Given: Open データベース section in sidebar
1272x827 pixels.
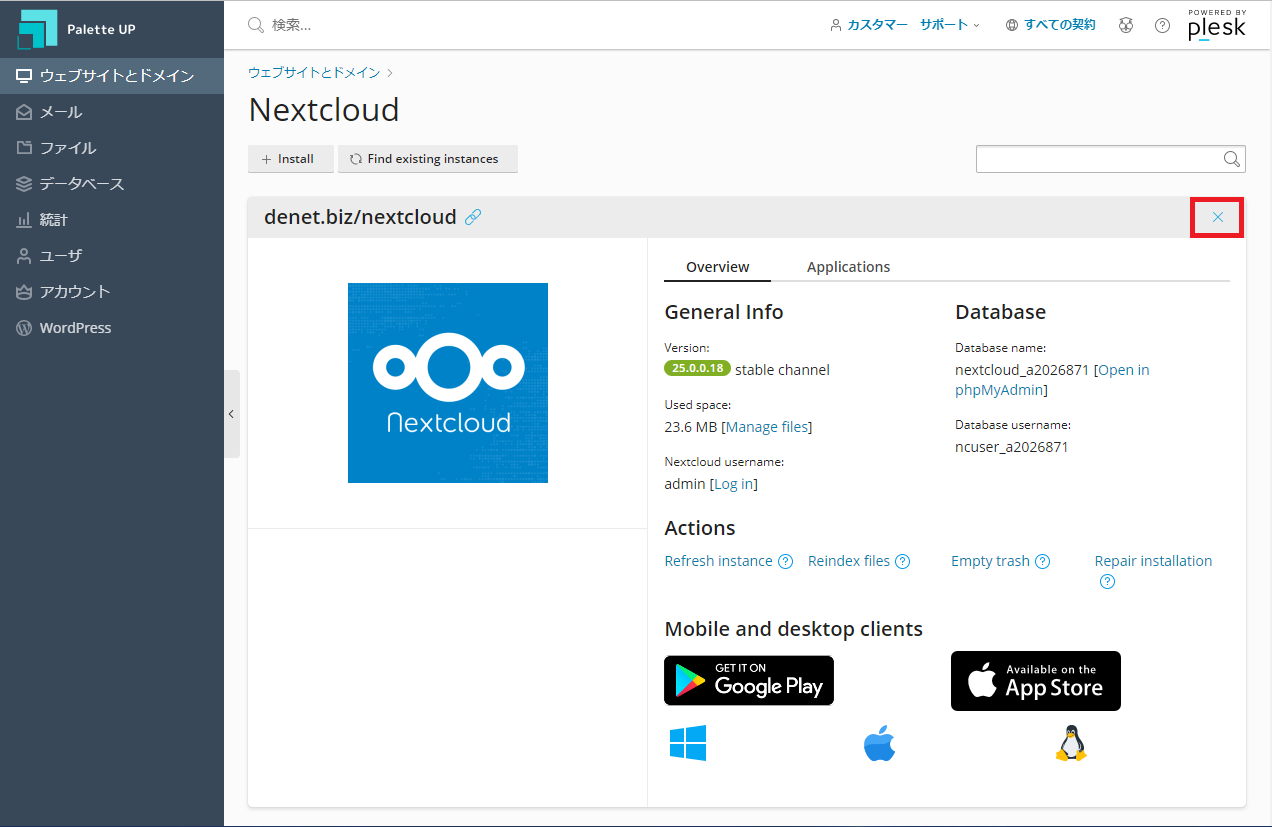Looking at the screenshot, I should [x=112, y=184].
